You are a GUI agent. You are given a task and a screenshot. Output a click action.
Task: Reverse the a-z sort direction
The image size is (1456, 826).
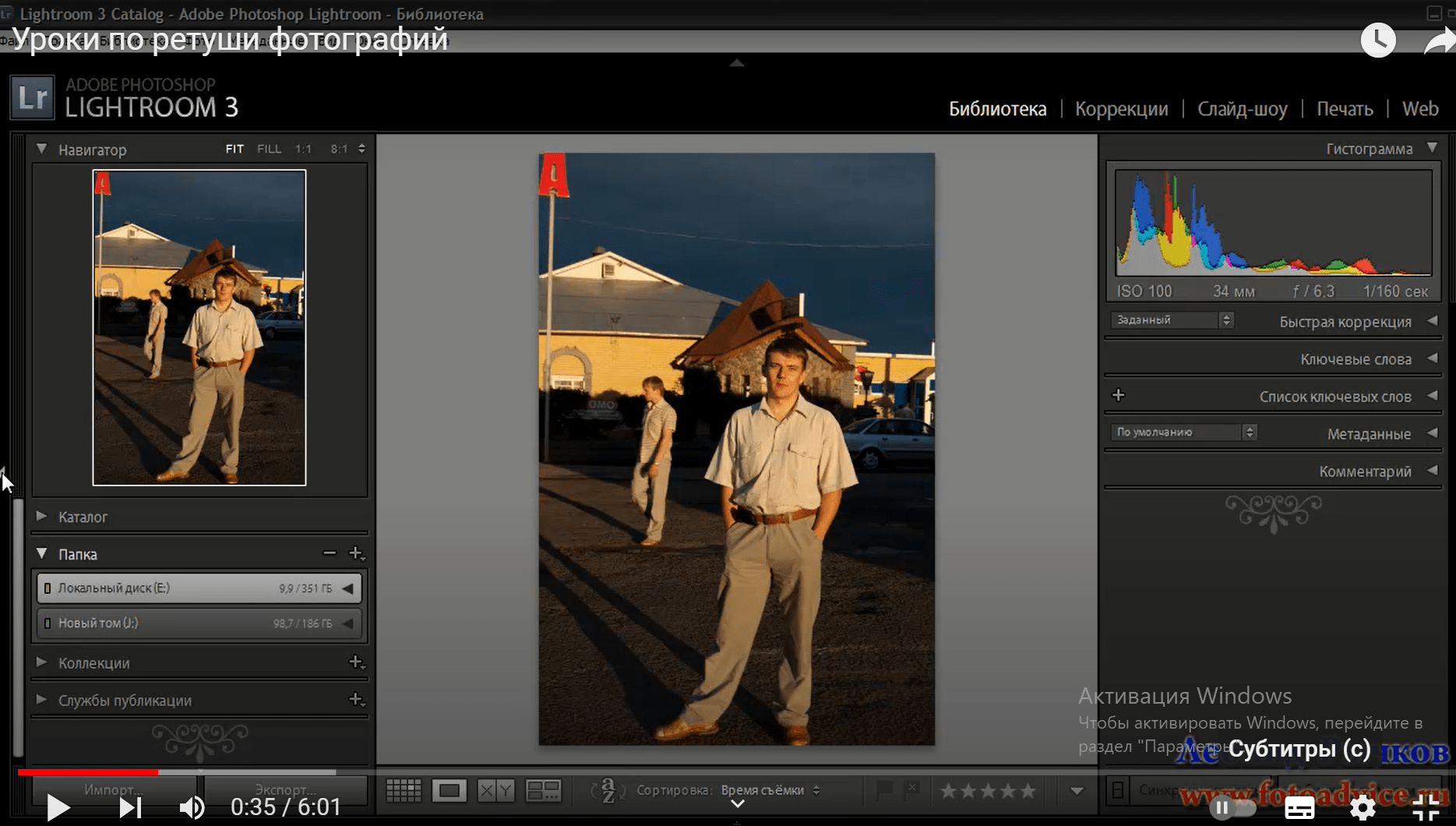608,790
